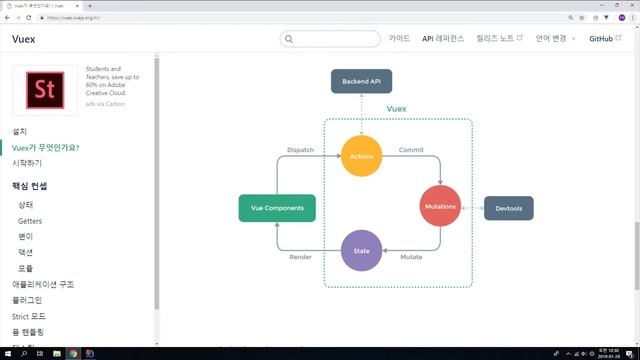Viewport: 640px width, 360px height.
Task: Click the Vuex site title
Action: click(x=24, y=39)
